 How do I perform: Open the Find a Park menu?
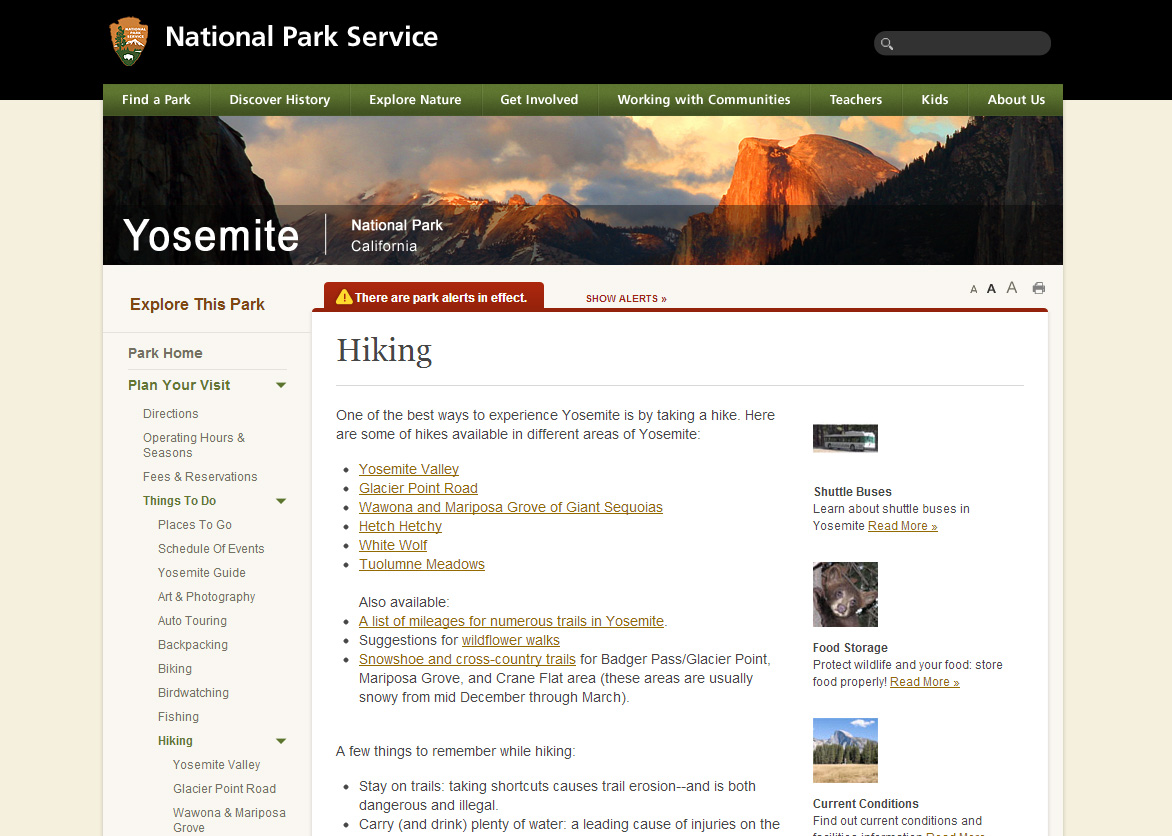156,100
